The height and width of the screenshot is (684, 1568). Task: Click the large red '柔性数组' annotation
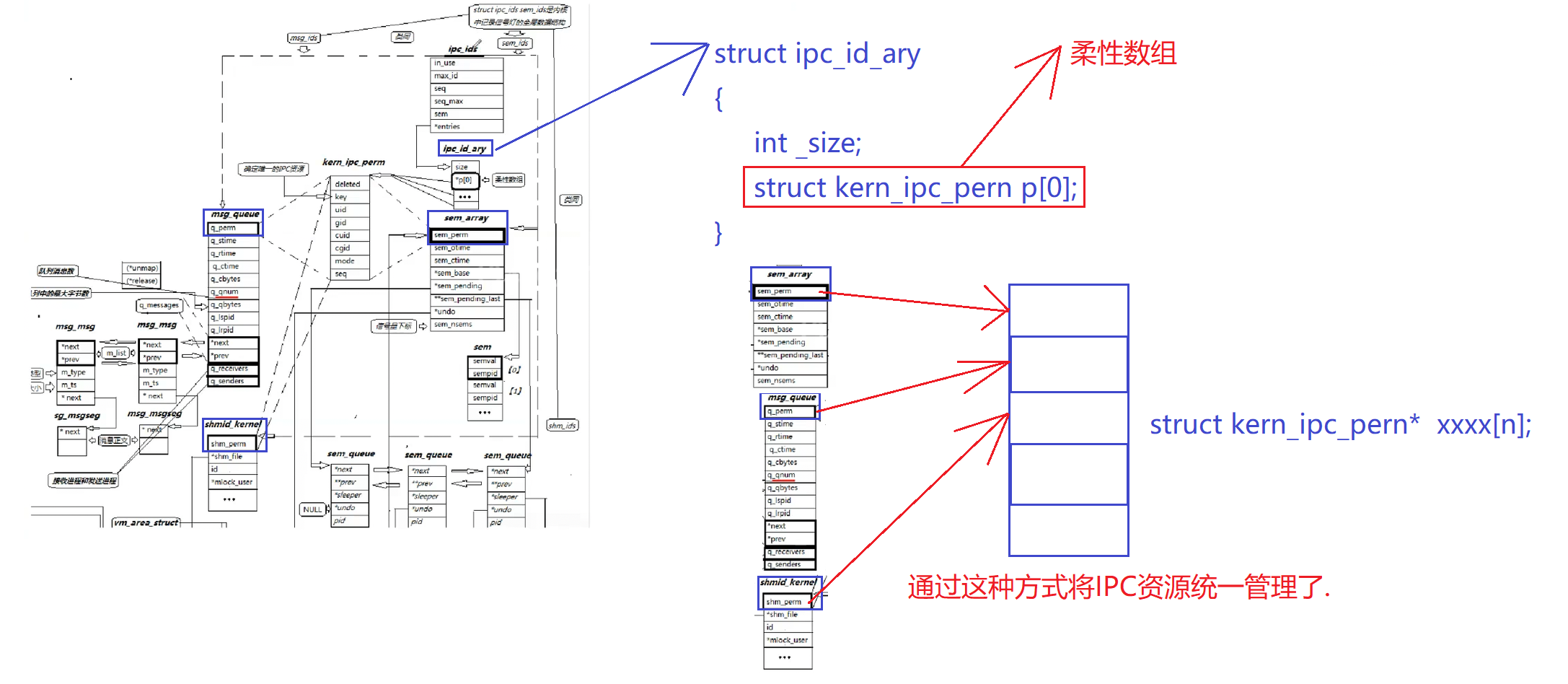[1123, 53]
